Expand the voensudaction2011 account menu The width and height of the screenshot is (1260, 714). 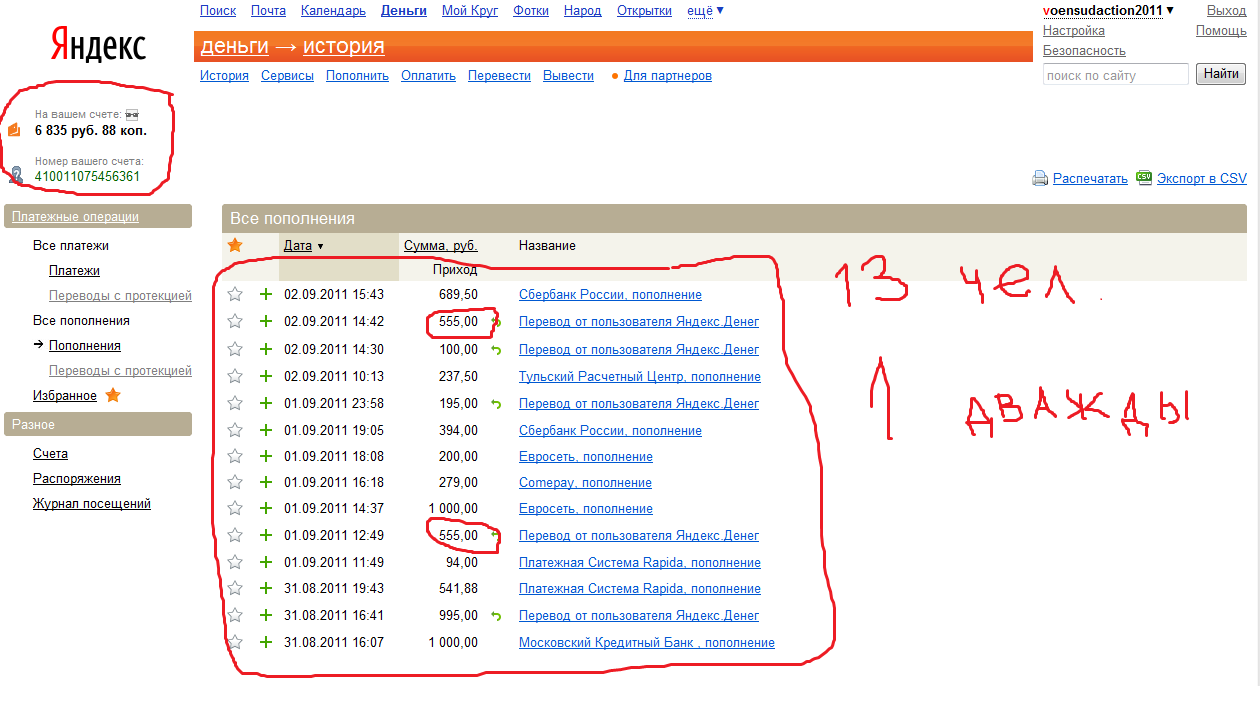click(x=1170, y=11)
